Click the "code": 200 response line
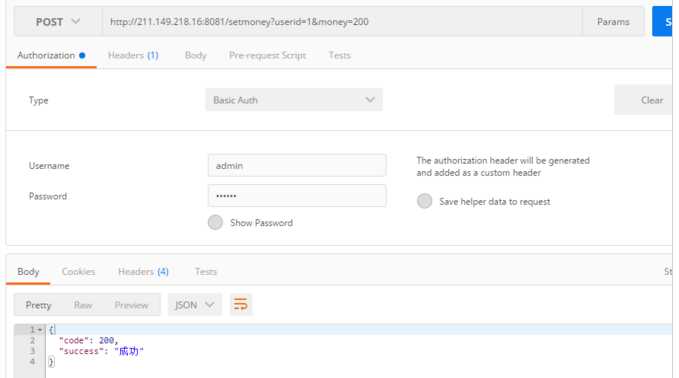679x378 pixels. pyautogui.click(x=88, y=340)
